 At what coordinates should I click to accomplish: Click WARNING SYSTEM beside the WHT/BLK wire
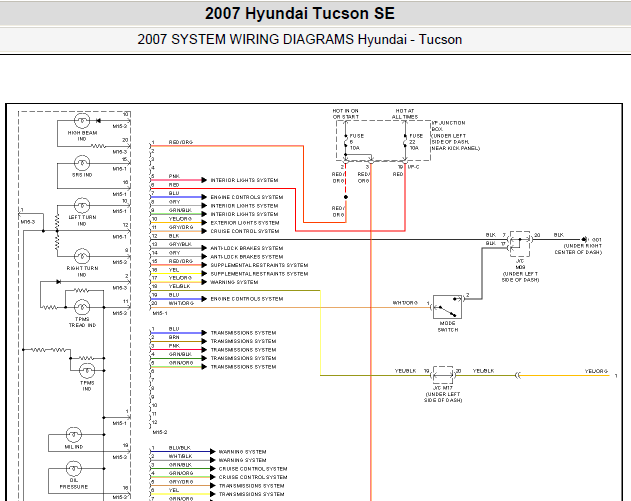(242, 460)
